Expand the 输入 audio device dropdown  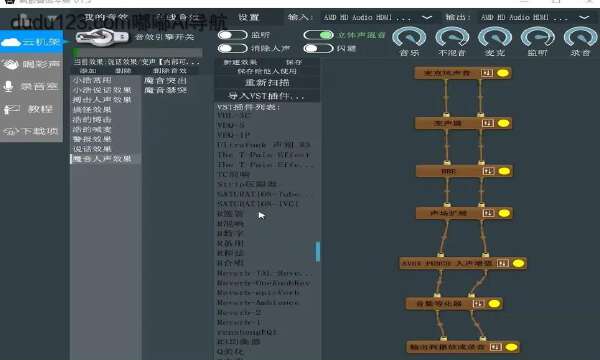(x=427, y=18)
